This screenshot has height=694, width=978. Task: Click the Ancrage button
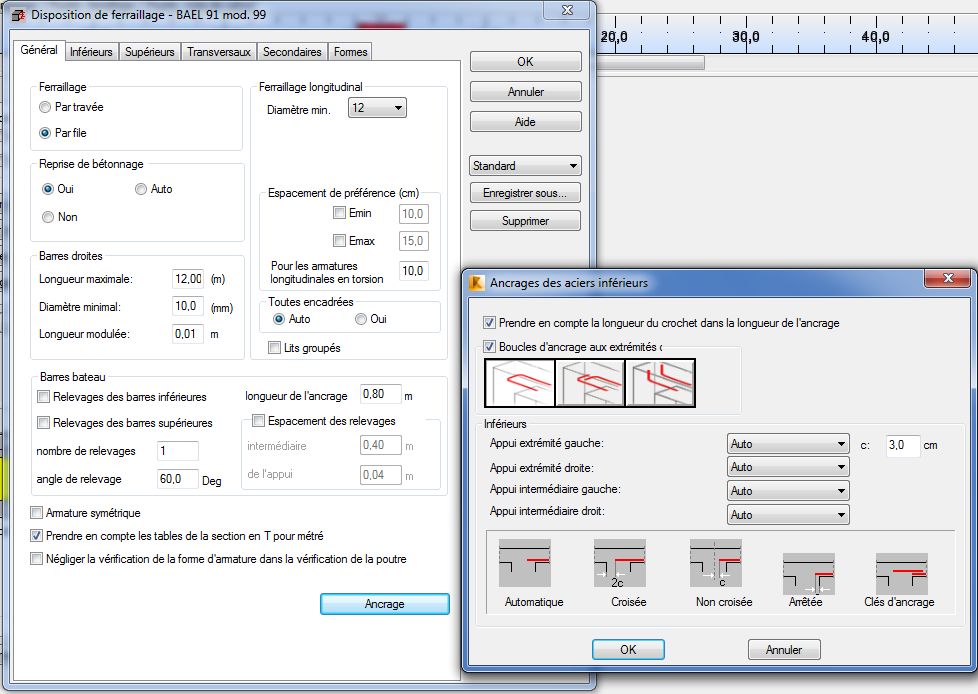pyautogui.click(x=385, y=604)
